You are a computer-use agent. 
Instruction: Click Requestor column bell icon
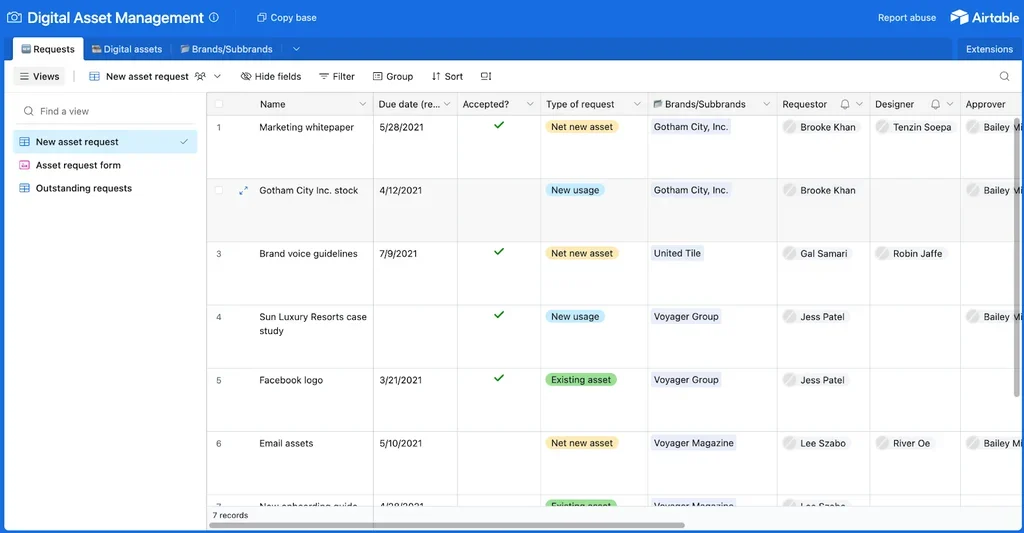point(844,105)
